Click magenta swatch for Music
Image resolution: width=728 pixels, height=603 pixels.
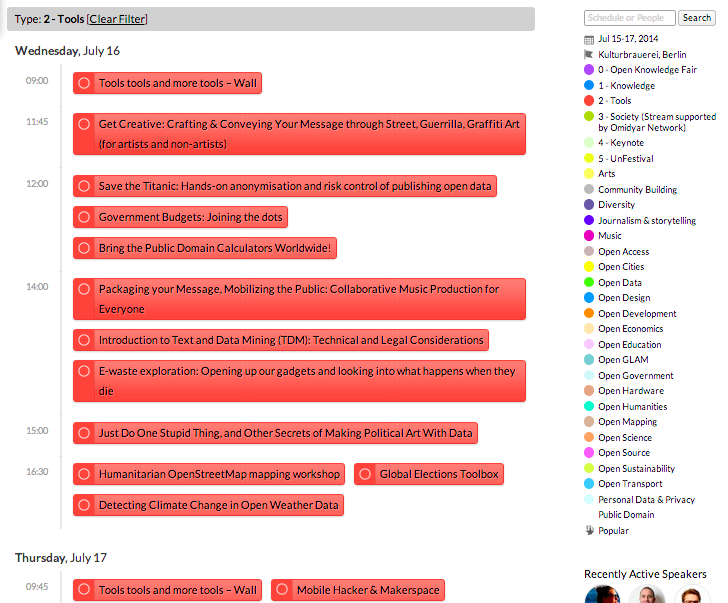589,235
